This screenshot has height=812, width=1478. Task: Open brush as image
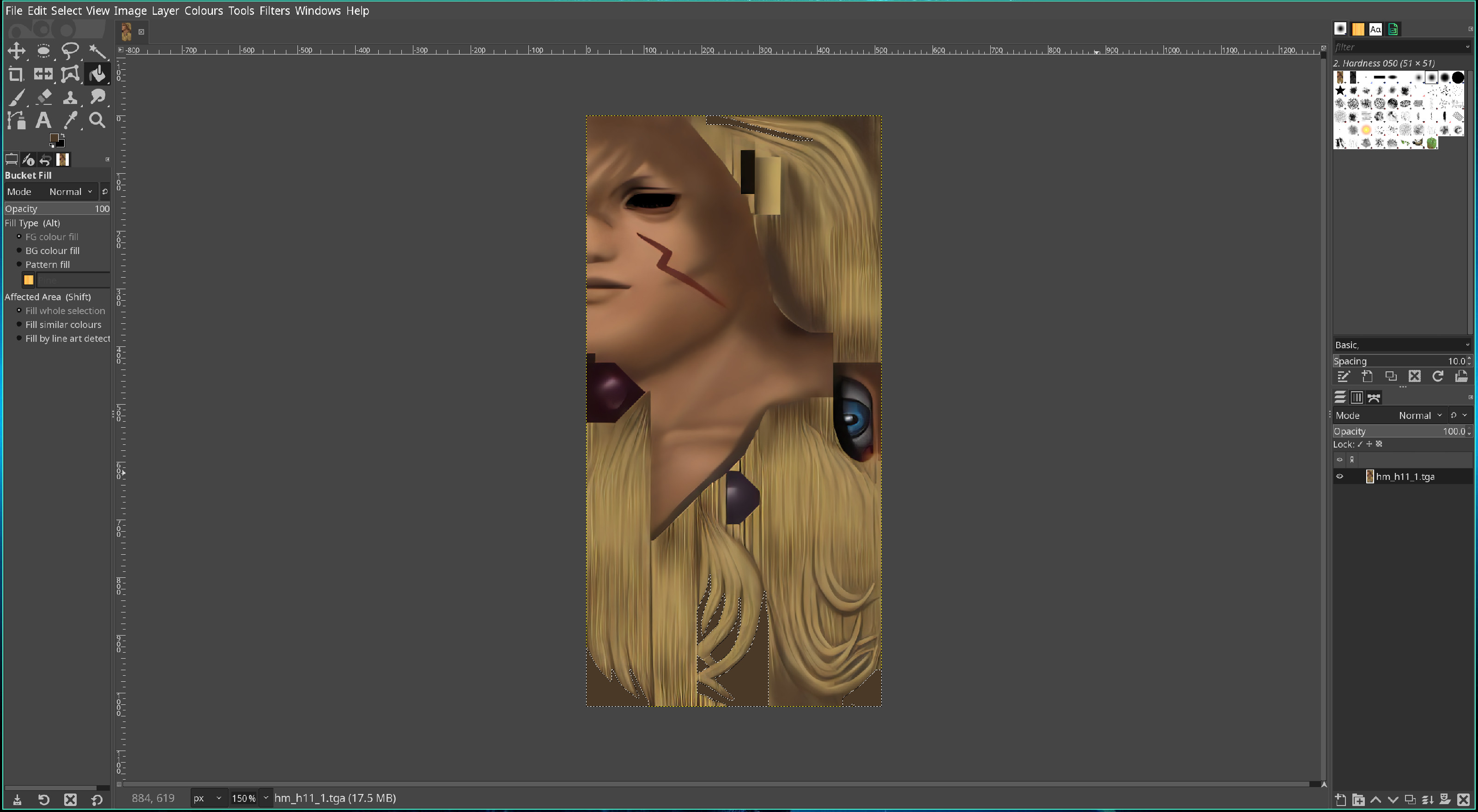click(1461, 376)
